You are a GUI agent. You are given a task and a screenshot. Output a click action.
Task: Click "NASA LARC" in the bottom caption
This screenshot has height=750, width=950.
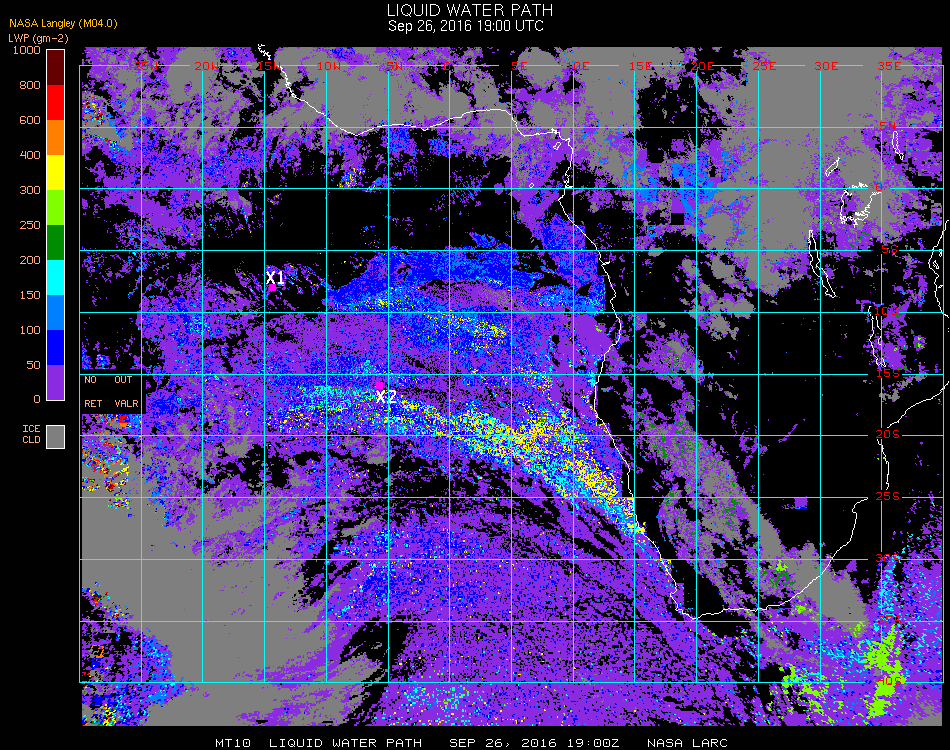[x=687, y=743]
